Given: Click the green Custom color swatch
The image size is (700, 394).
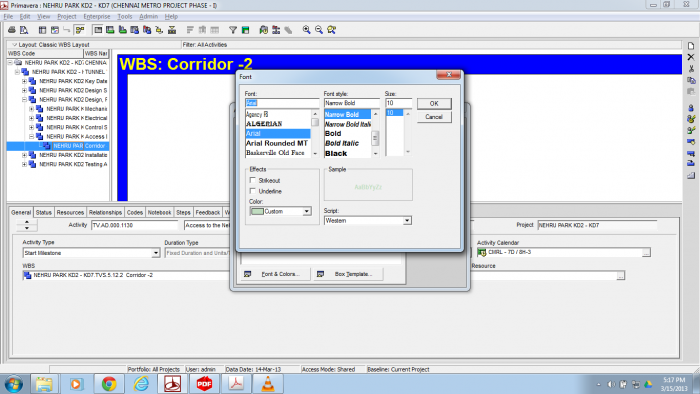Looking at the screenshot, I should [x=257, y=212].
